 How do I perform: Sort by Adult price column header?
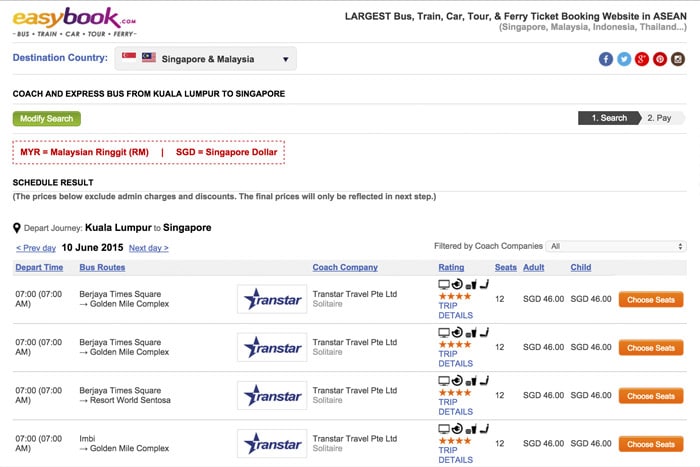pos(533,267)
